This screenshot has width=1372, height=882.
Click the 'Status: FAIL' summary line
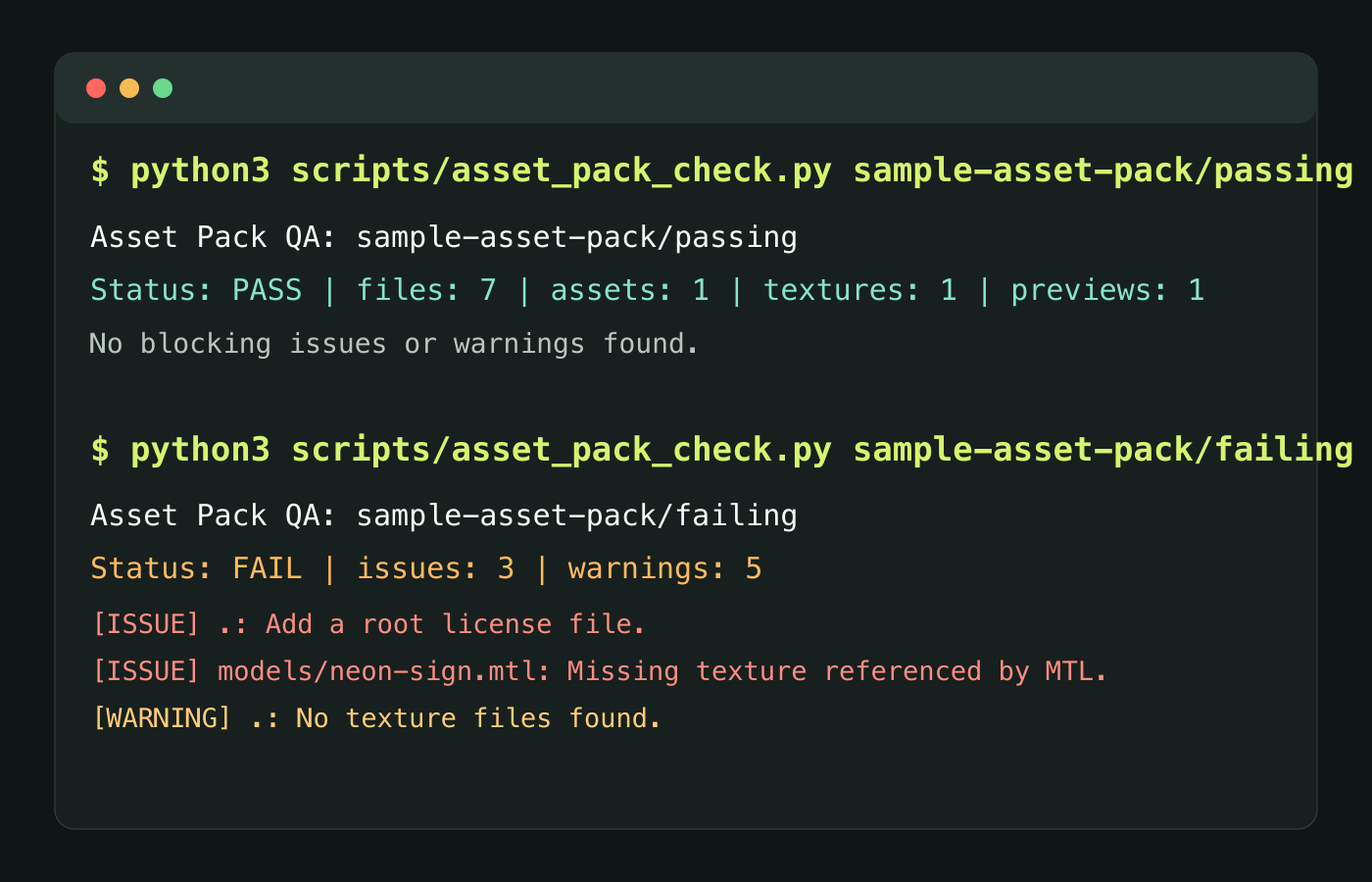pyautogui.click(x=426, y=568)
